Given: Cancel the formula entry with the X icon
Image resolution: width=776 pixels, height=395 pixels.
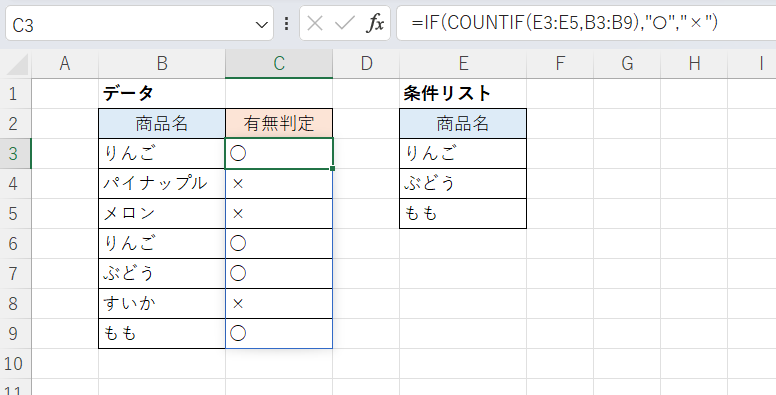Looking at the screenshot, I should [315, 23].
